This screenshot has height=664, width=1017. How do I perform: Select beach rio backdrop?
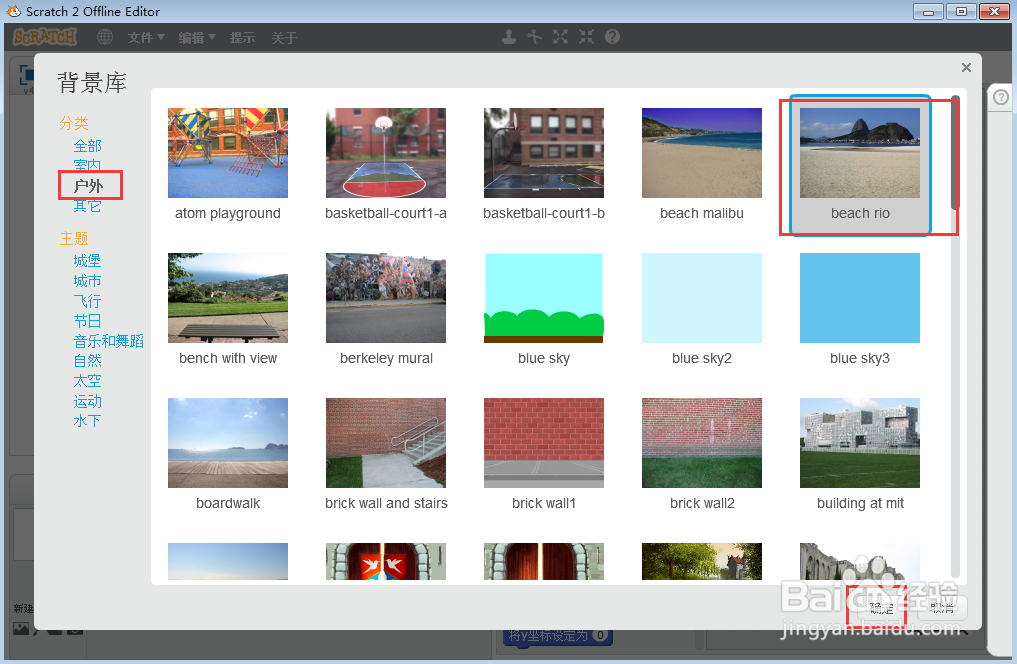[860, 165]
